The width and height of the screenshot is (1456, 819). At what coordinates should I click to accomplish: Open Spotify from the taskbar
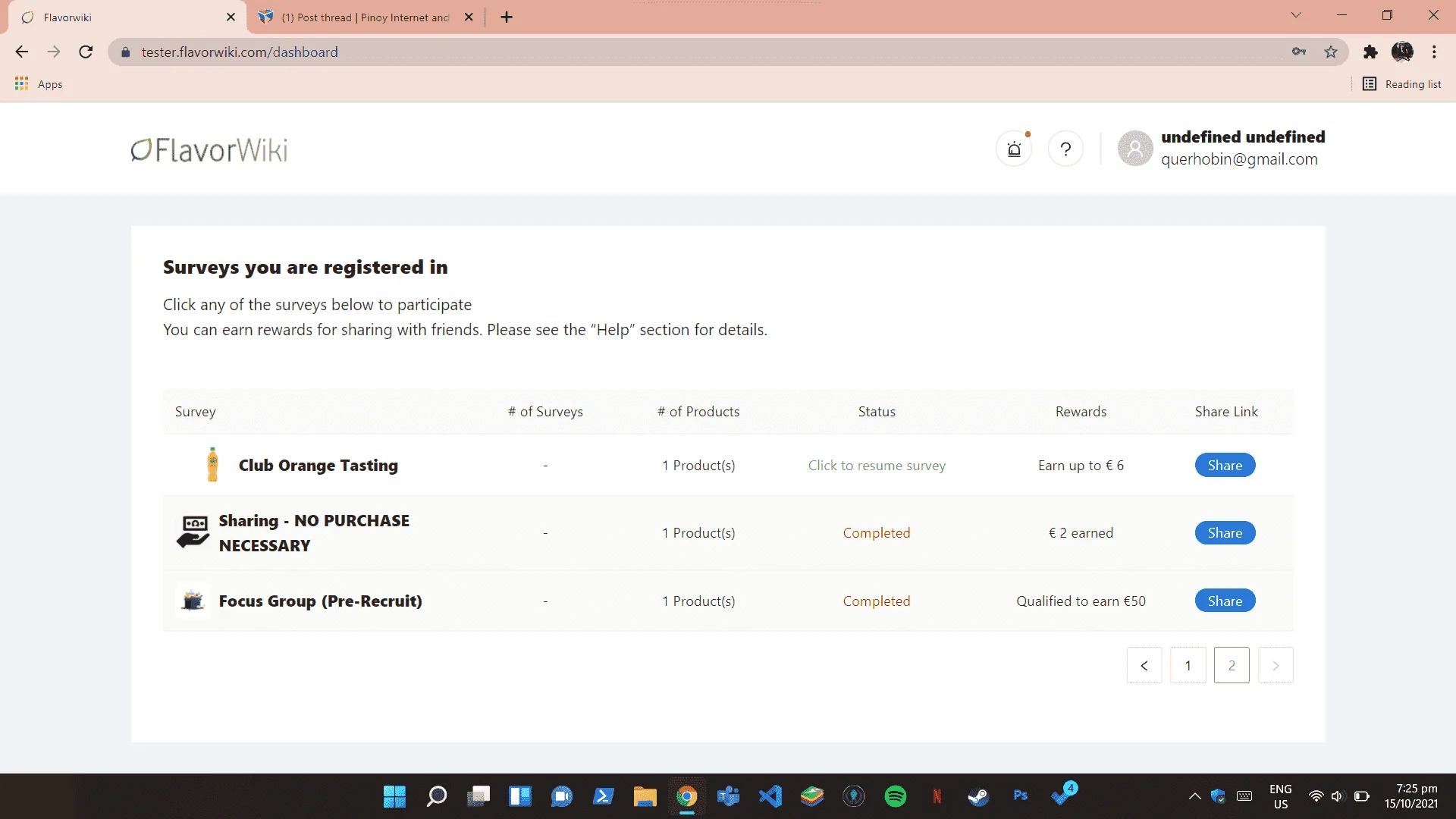pyautogui.click(x=896, y=796)
